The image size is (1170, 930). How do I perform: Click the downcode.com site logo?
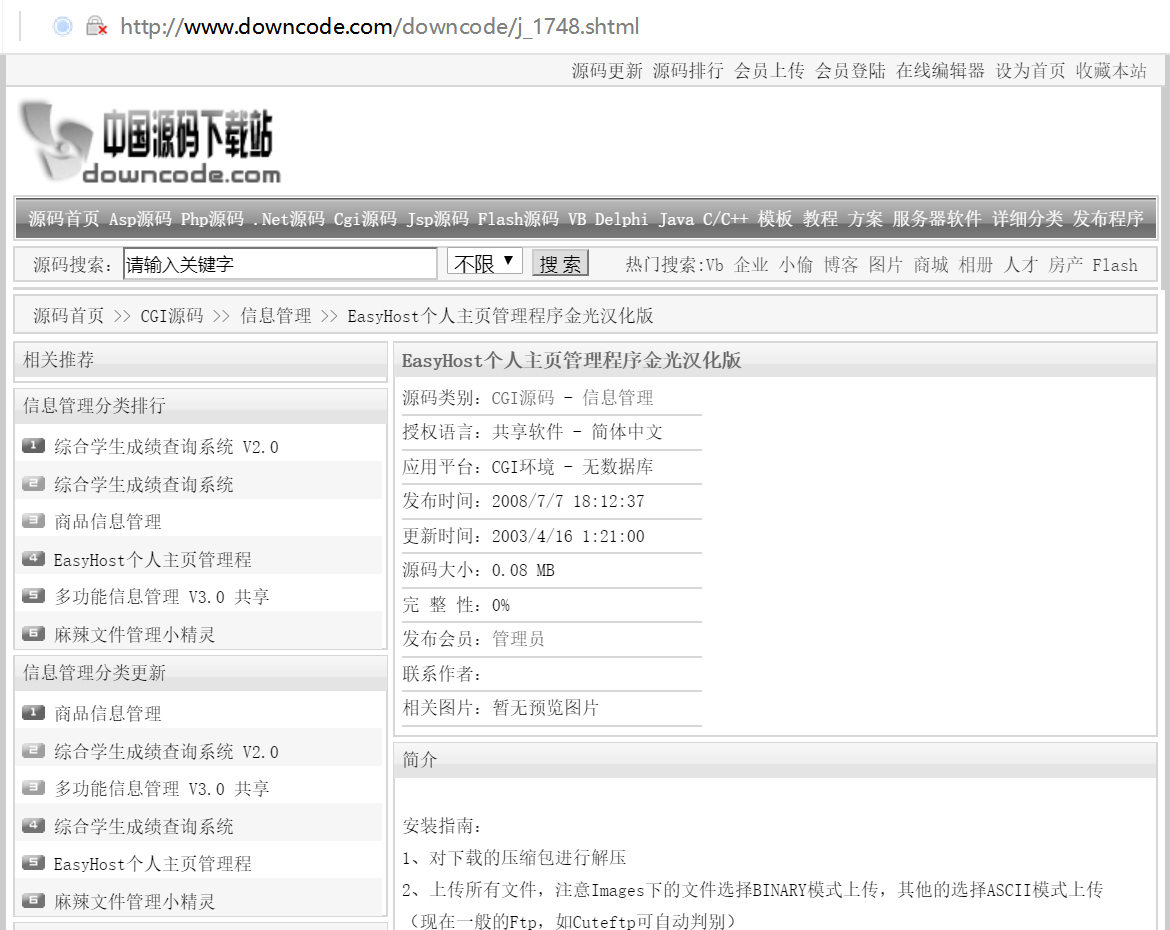(148, 143)
